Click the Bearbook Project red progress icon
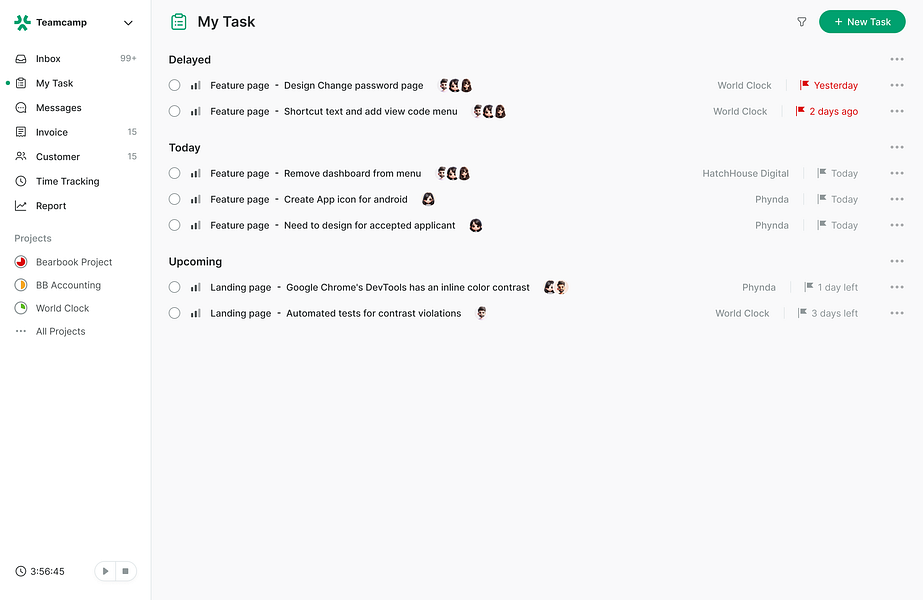The image size is (923, 600). [21, 262]
